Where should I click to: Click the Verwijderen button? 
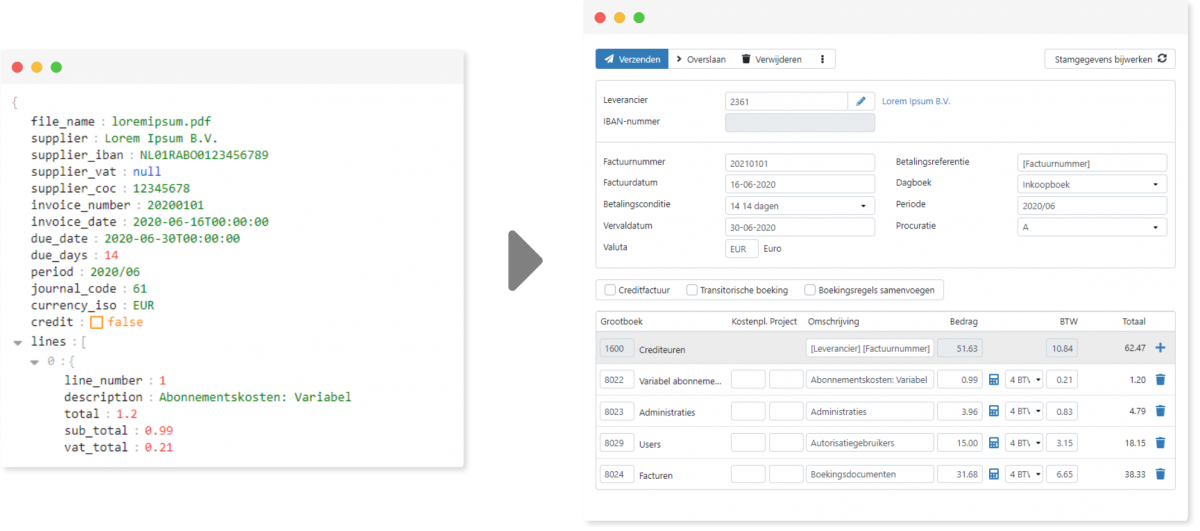[772, 59]
